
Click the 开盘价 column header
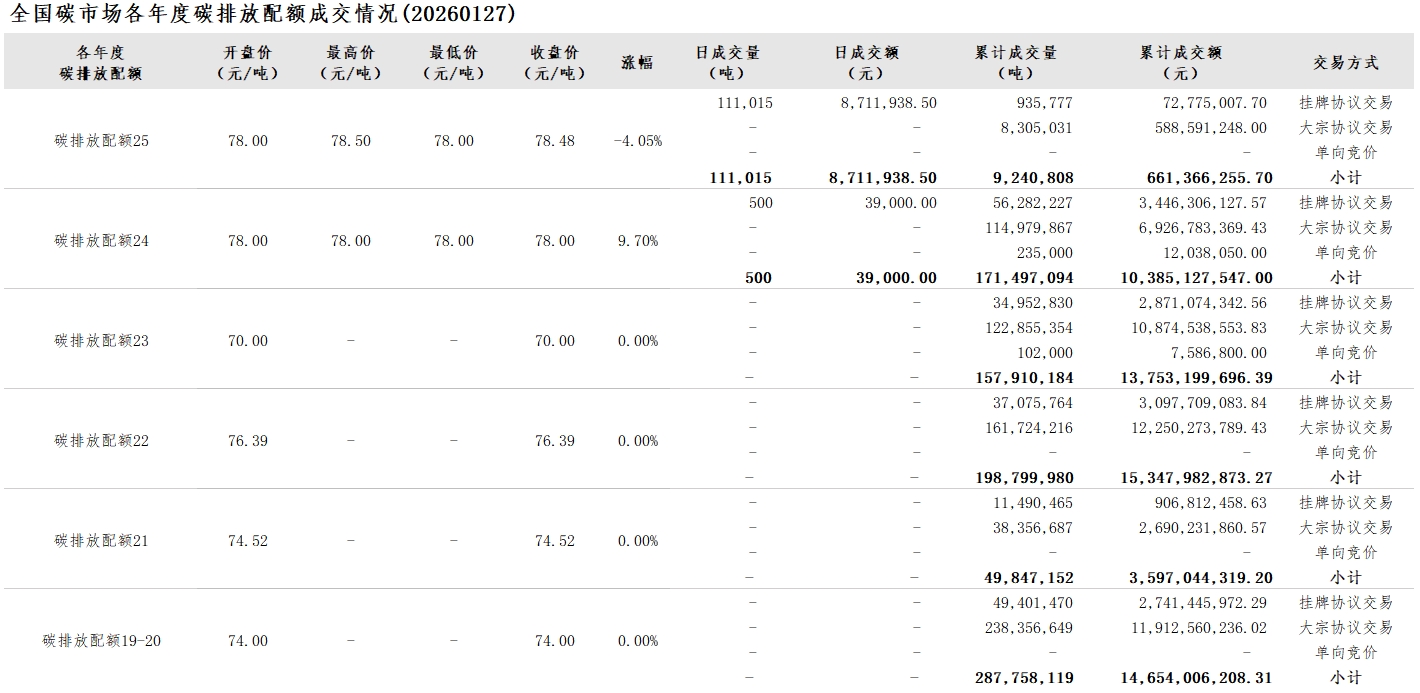[x=247, y=62]
